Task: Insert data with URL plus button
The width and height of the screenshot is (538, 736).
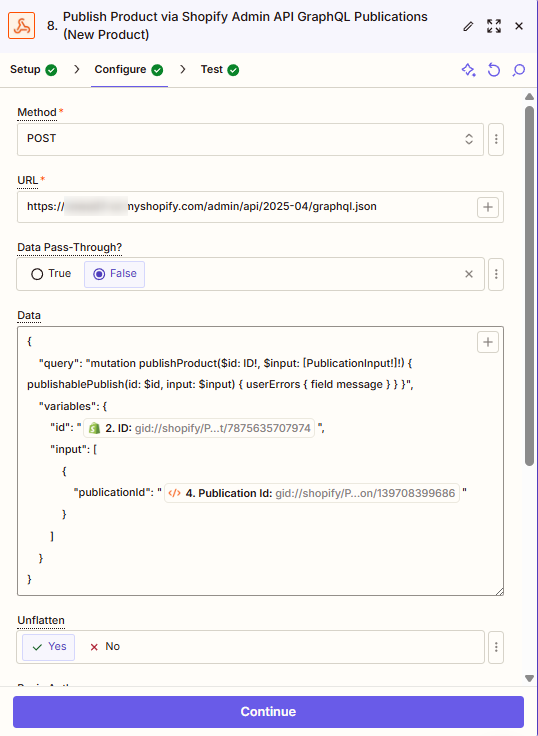Action: (x=488, y=207)
